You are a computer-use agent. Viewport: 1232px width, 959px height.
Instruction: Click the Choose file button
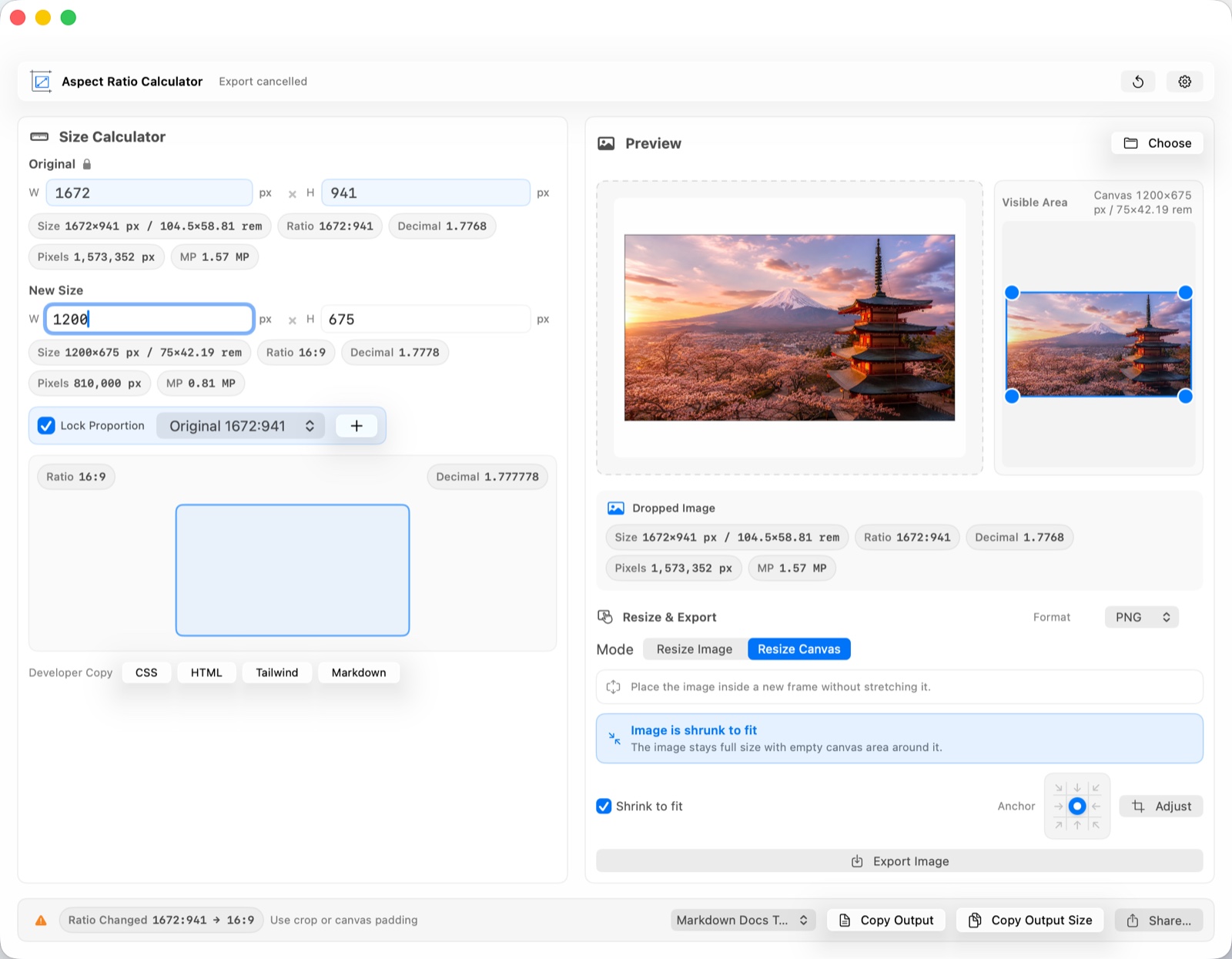[x=1157, y=143]
